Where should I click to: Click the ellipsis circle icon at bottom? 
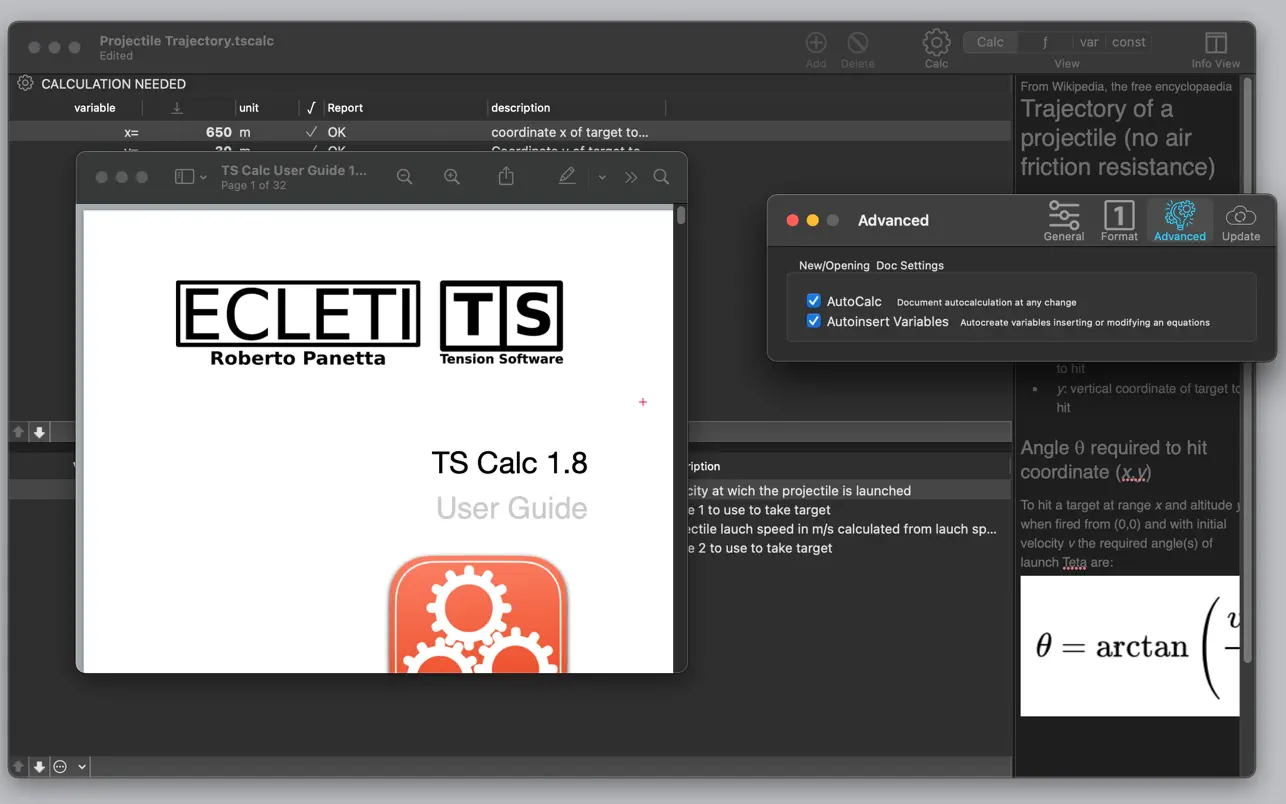tap(60, 767)
